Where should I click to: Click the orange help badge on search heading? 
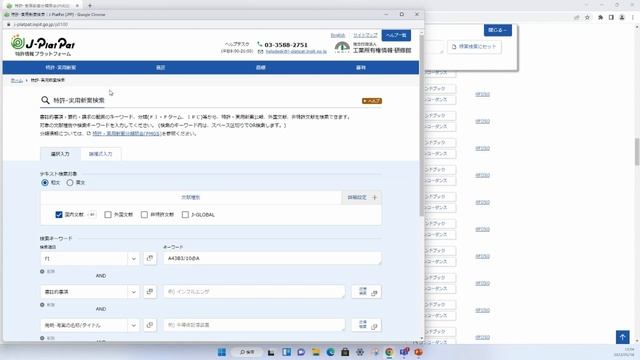pos(371,101)
